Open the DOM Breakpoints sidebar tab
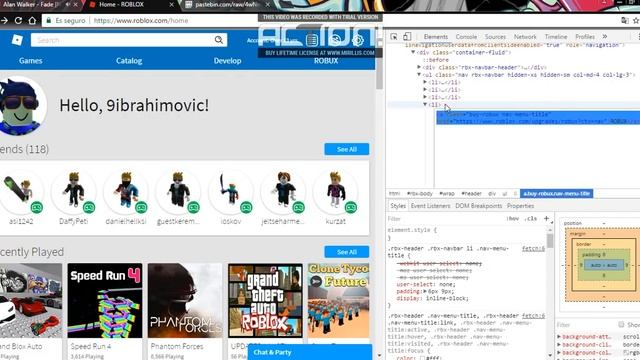 [478, 206]
